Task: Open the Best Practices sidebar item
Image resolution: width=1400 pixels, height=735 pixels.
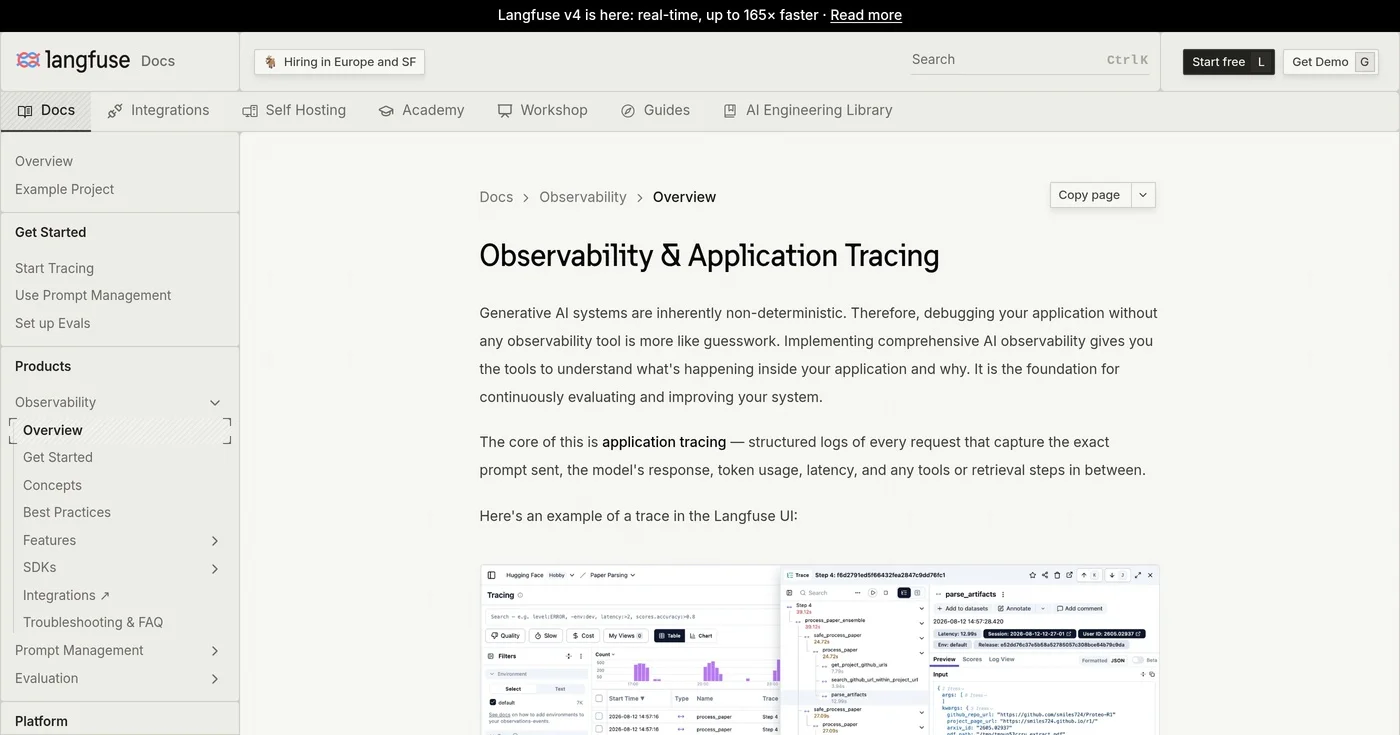Action: point(67,512)
